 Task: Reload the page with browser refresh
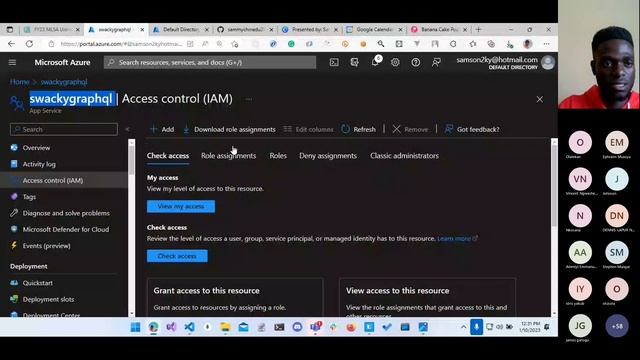(x=29, y=44)
